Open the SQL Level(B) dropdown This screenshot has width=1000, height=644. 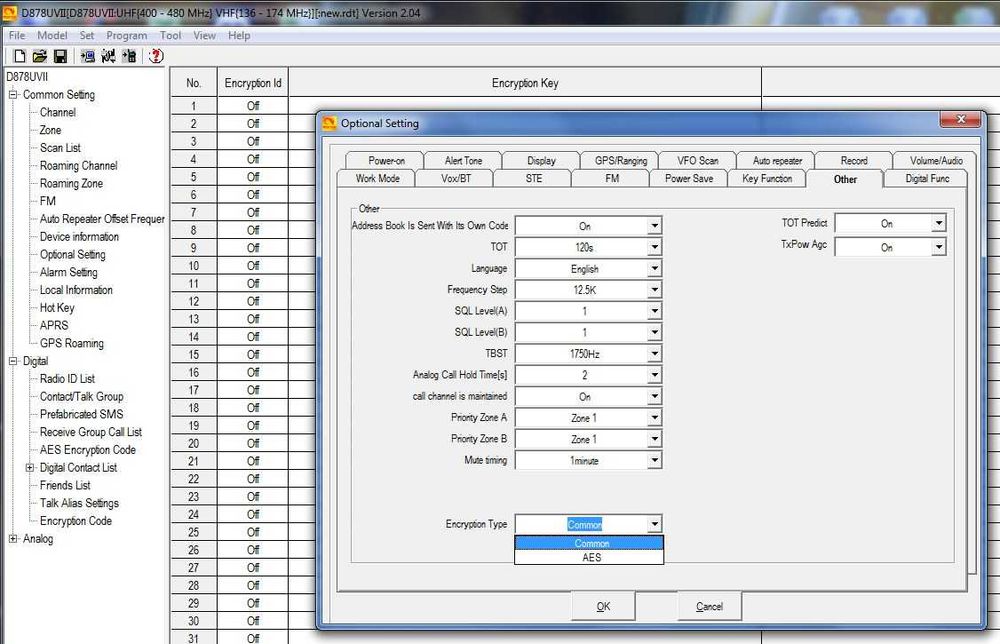click(x=654, y=332)
